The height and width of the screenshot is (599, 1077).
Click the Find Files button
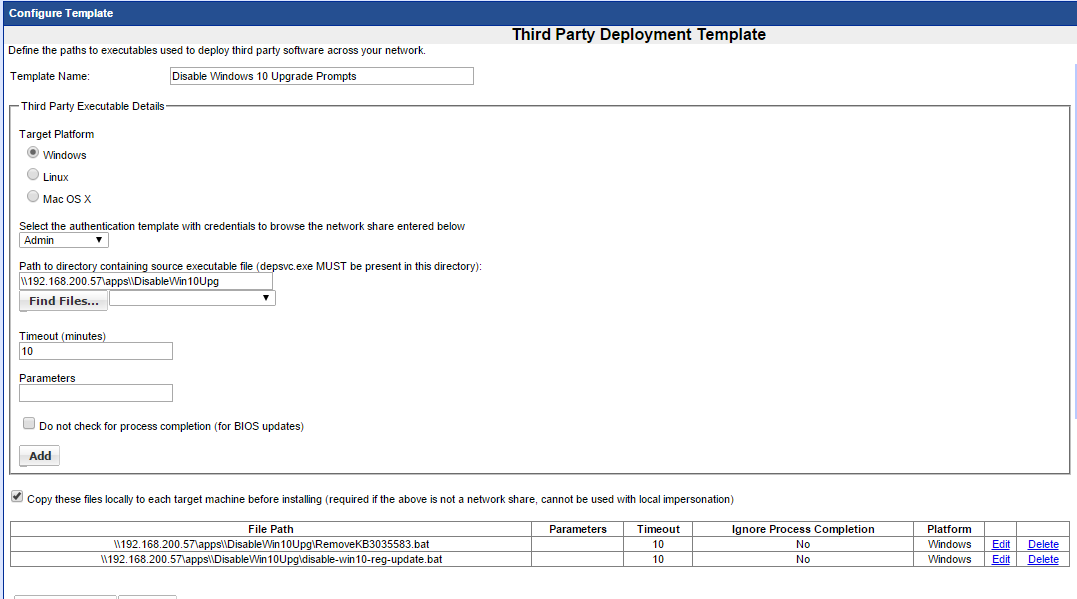click(64, 301)
